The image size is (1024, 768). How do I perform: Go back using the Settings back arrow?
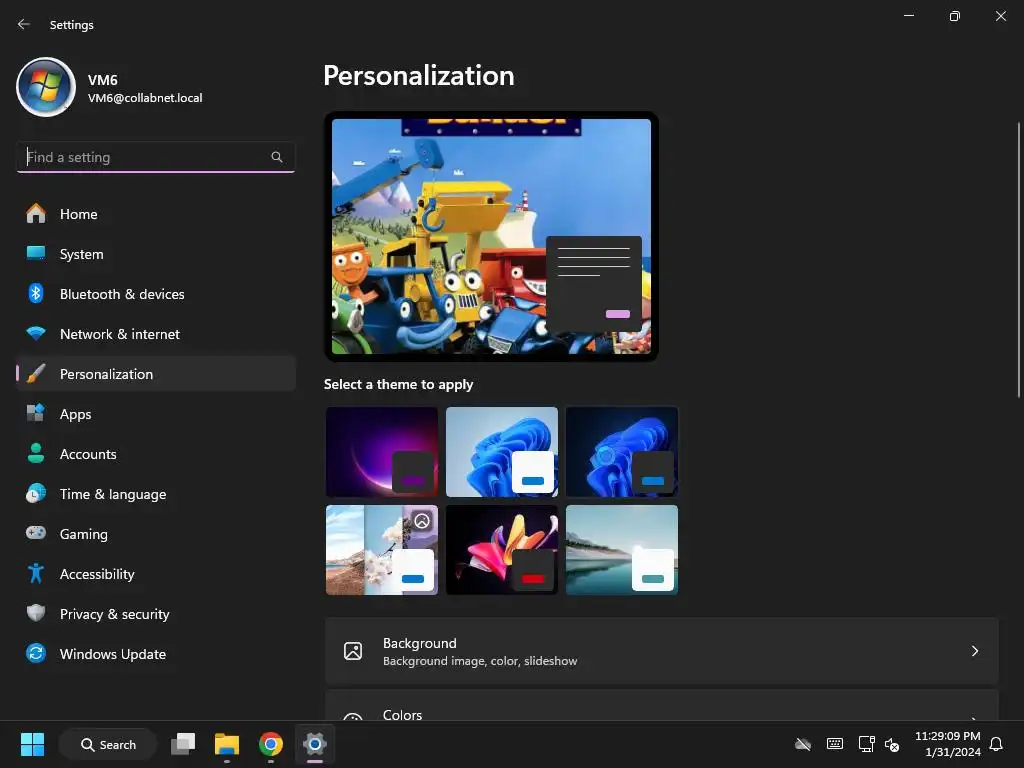click(x=24, y=24)
